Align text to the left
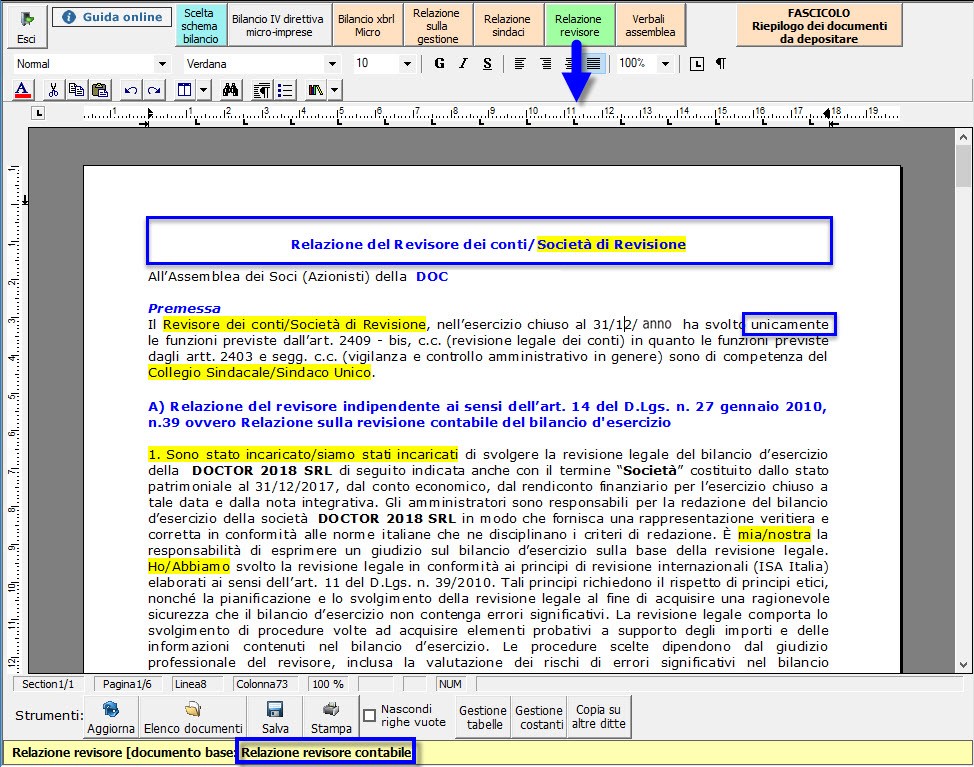 [520, 63]
